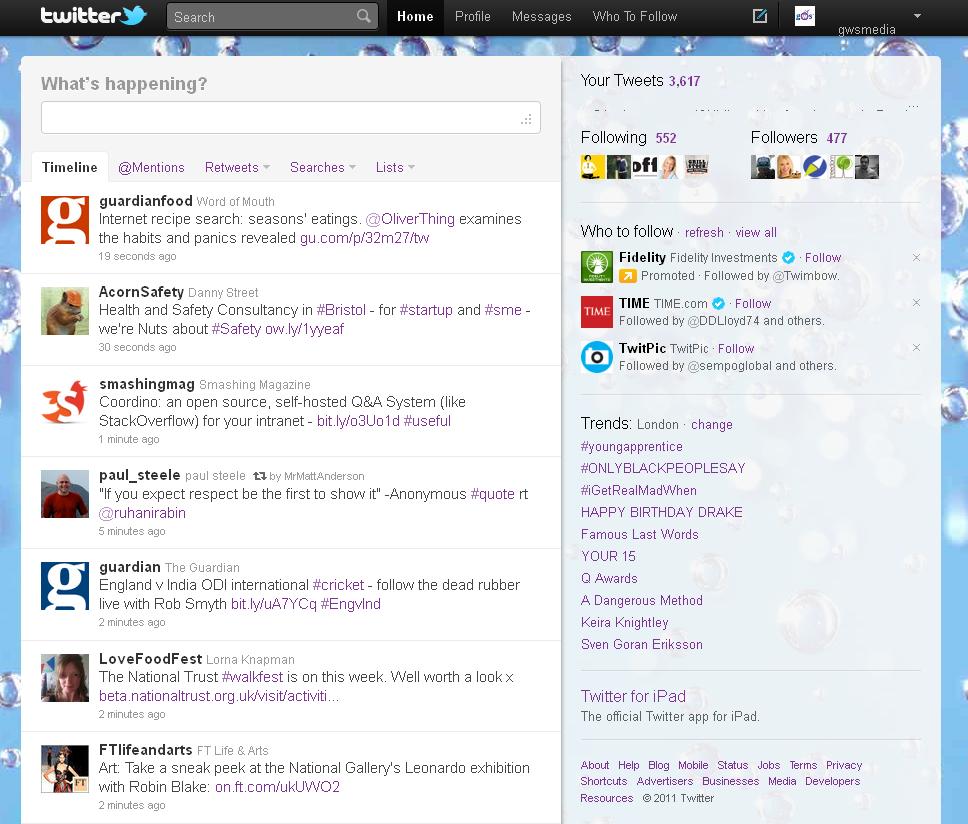The width and height of the screenshot is (968, 824).
Task: Open Profile in the navigation bar
Action: (473, 17)
